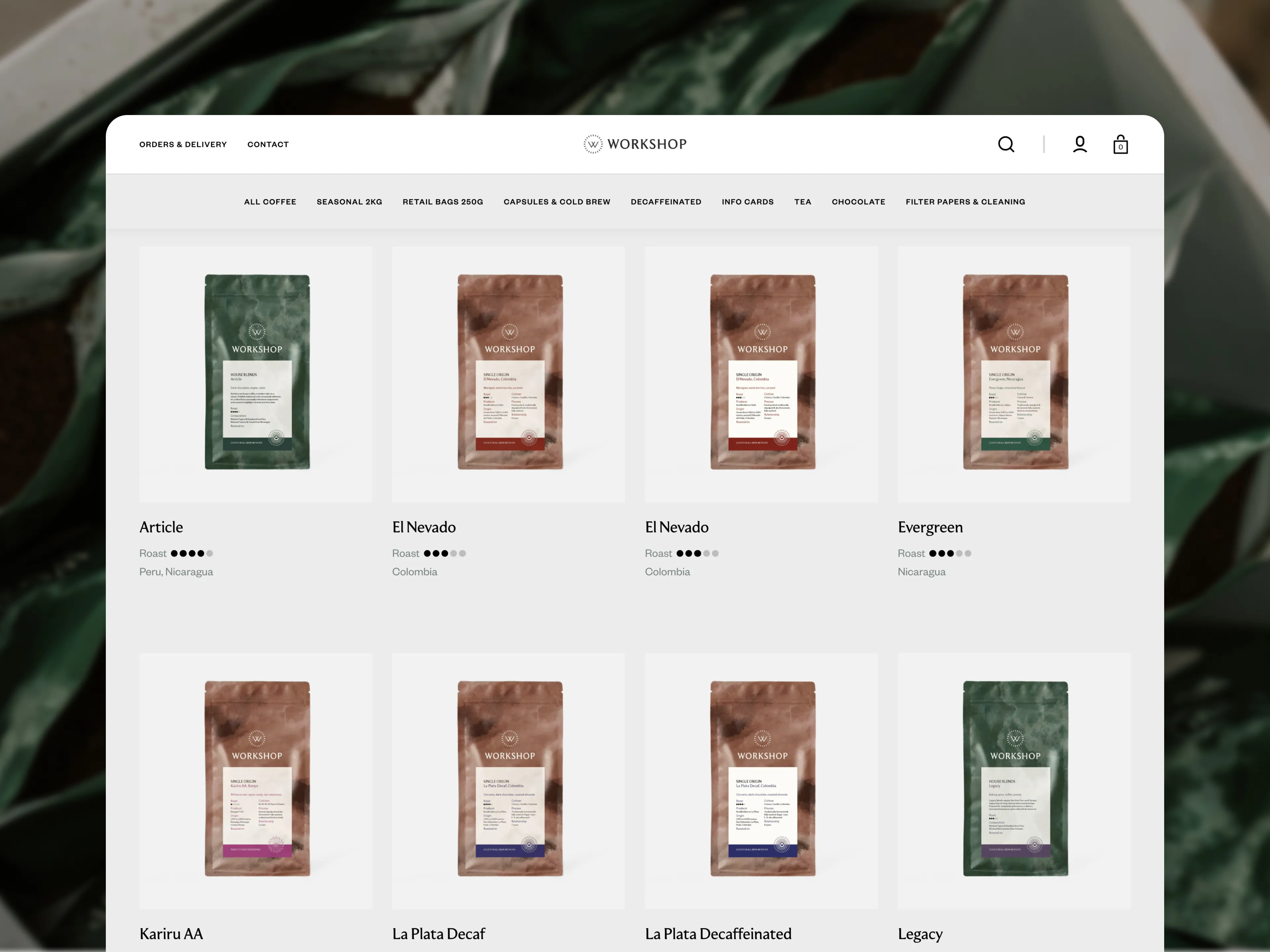
Task: Click the roast level dots under Article
Action: point(191,553)
